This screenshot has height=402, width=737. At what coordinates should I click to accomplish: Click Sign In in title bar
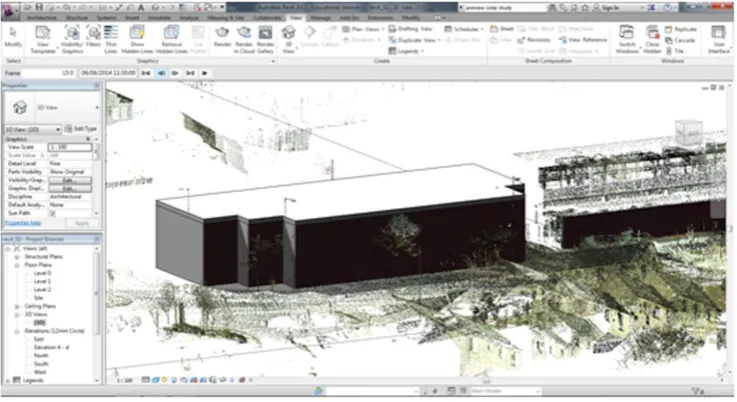[610, 8]
